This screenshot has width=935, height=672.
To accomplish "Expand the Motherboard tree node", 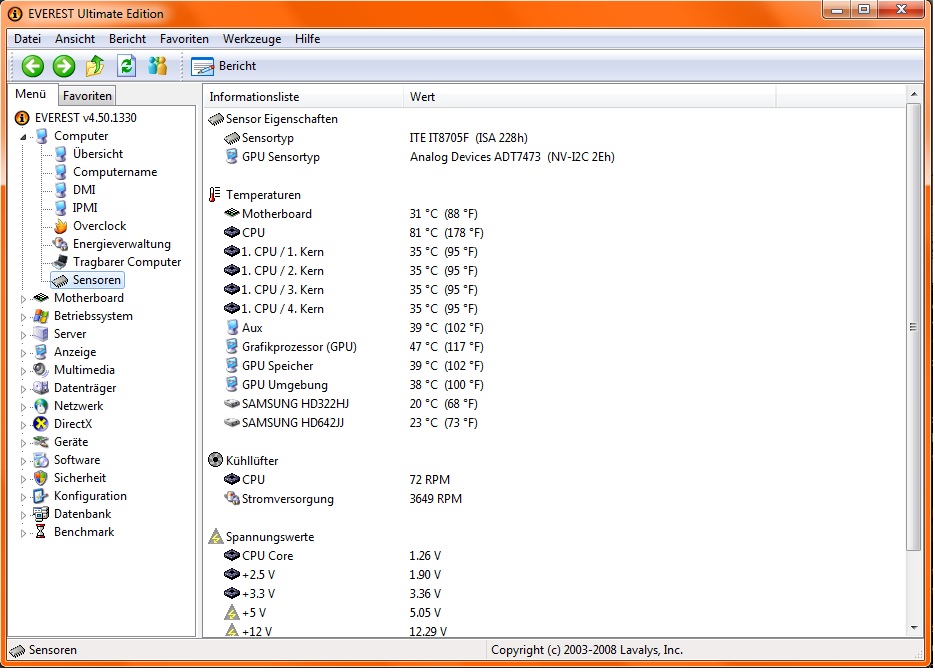I will tap(23, 299).
